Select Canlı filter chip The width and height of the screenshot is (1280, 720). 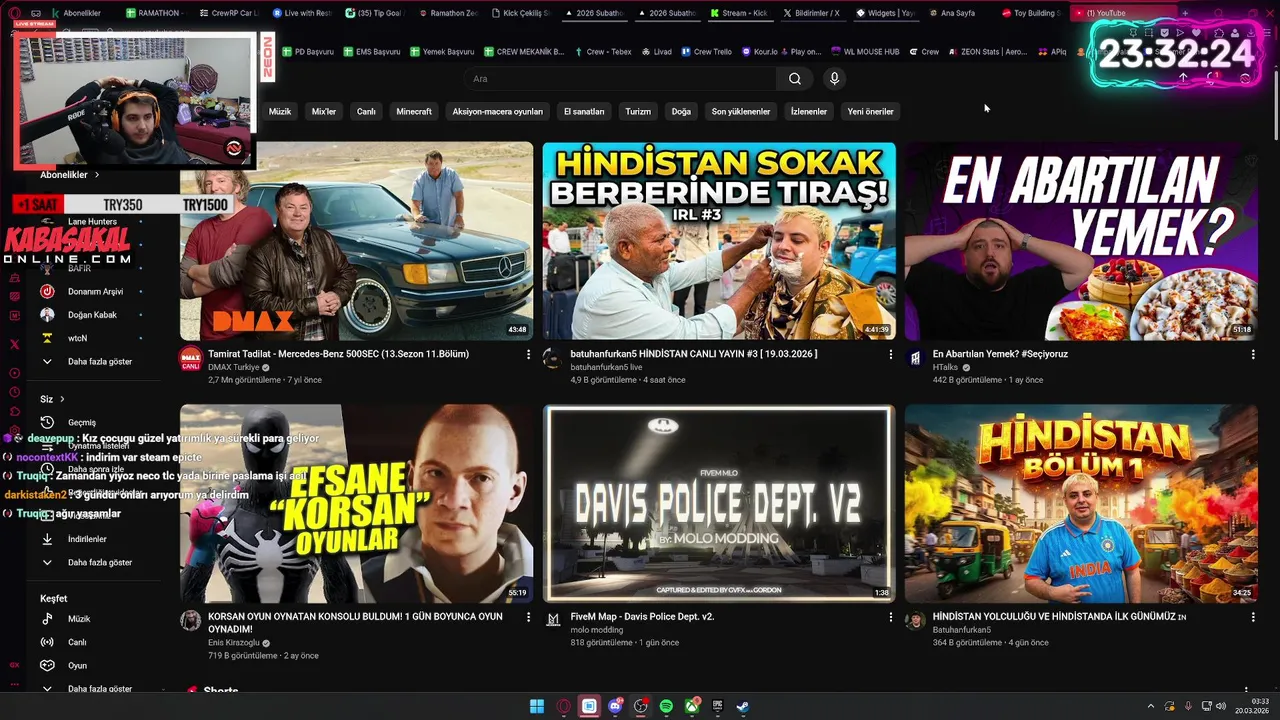(366, 111)
